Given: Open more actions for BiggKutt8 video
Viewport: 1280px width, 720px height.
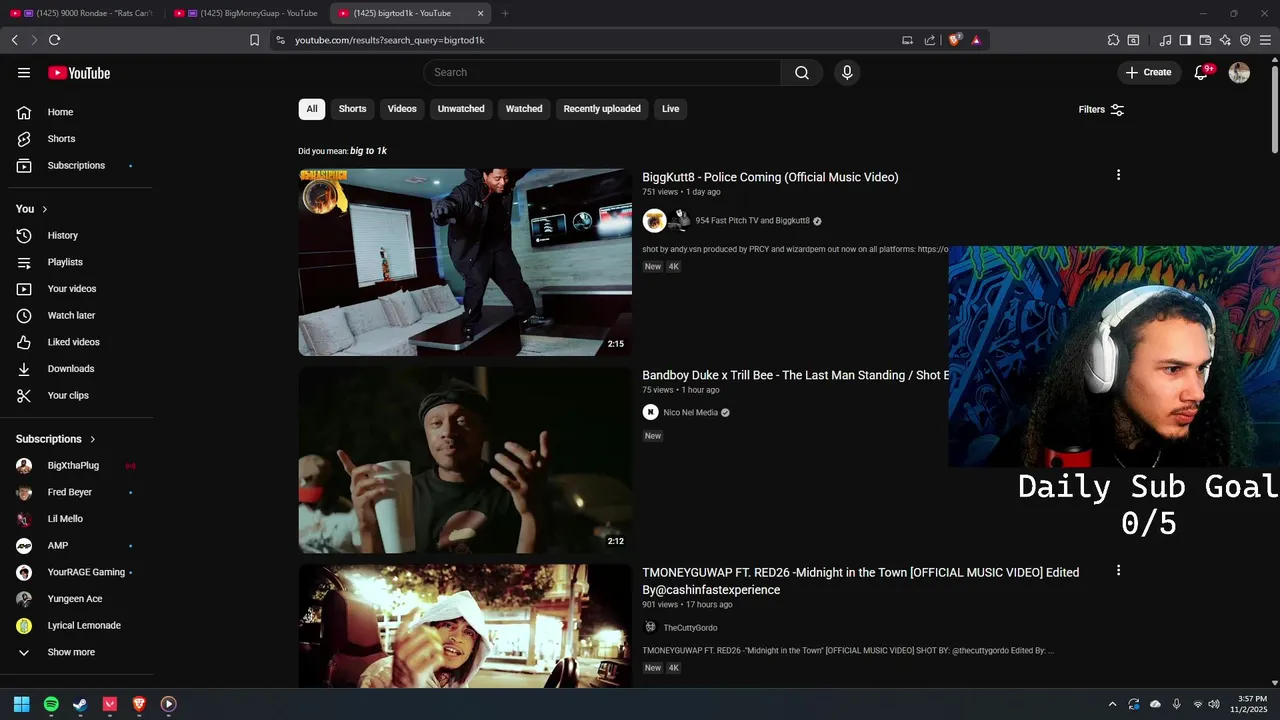Looking at the screenshot, I should (x=1118, y=175).
